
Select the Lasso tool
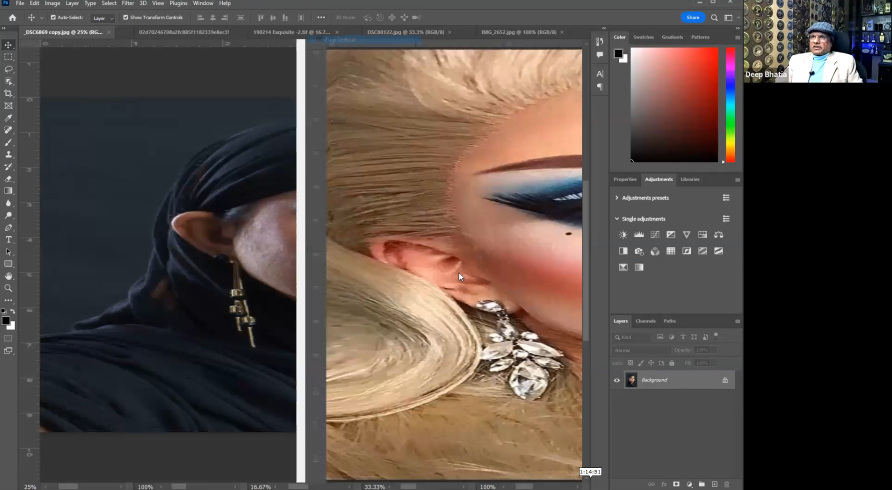coord(9,69)
